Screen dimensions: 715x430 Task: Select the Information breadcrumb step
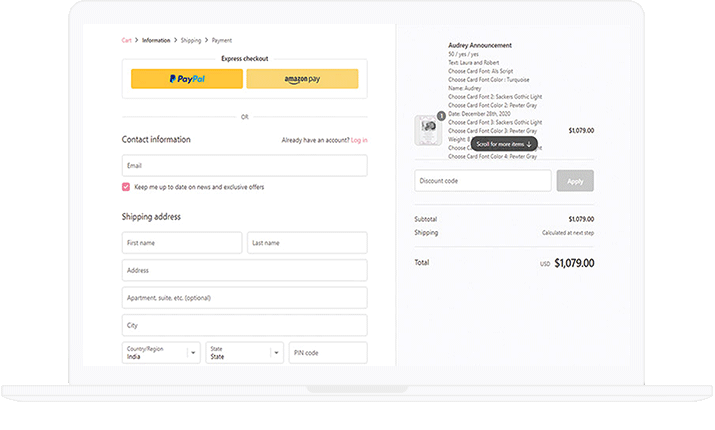[x=156, y=41]
